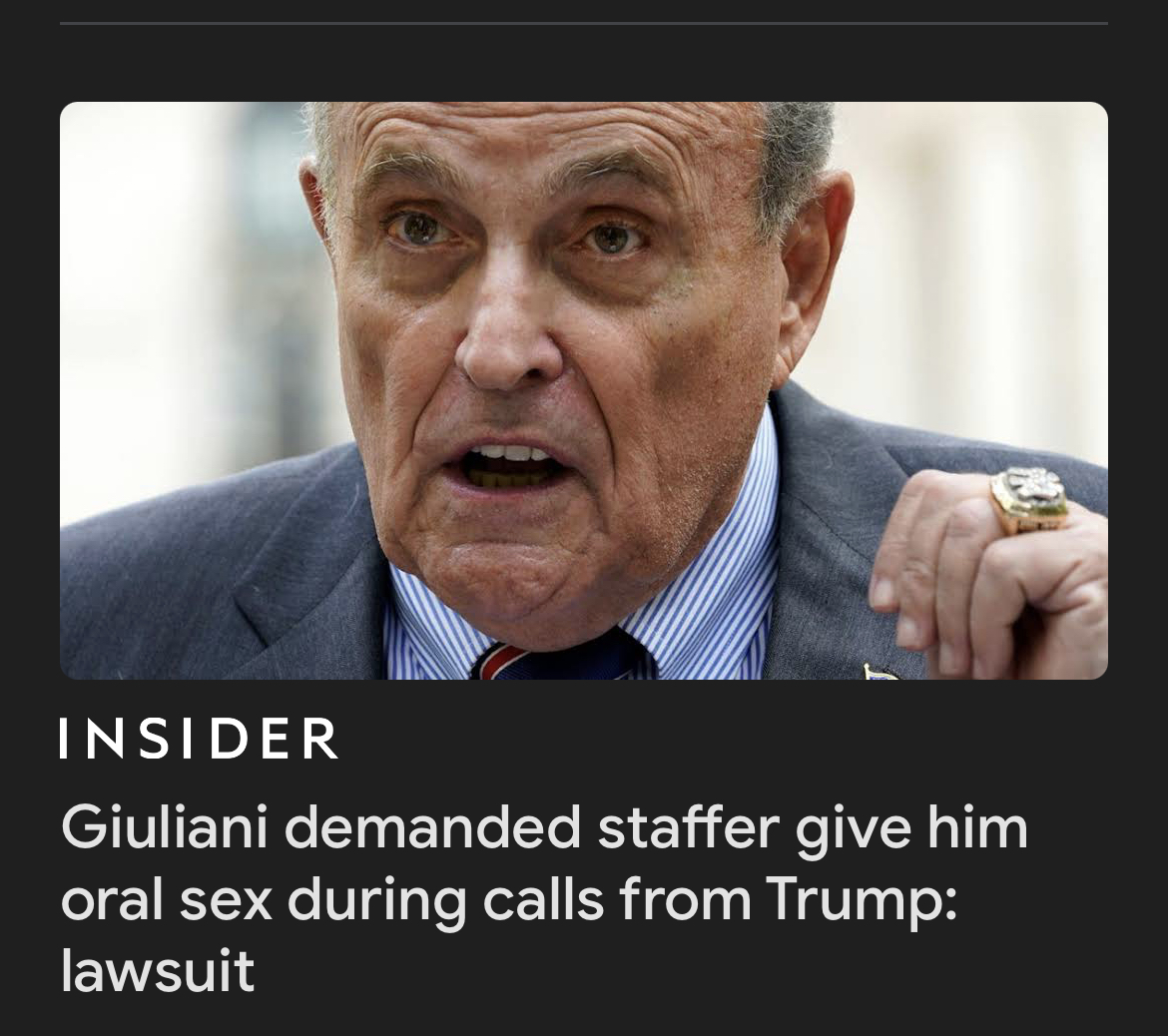Tap the final "R" of INSIDER logo
1168x1036 pixels.
pos(321,739)
